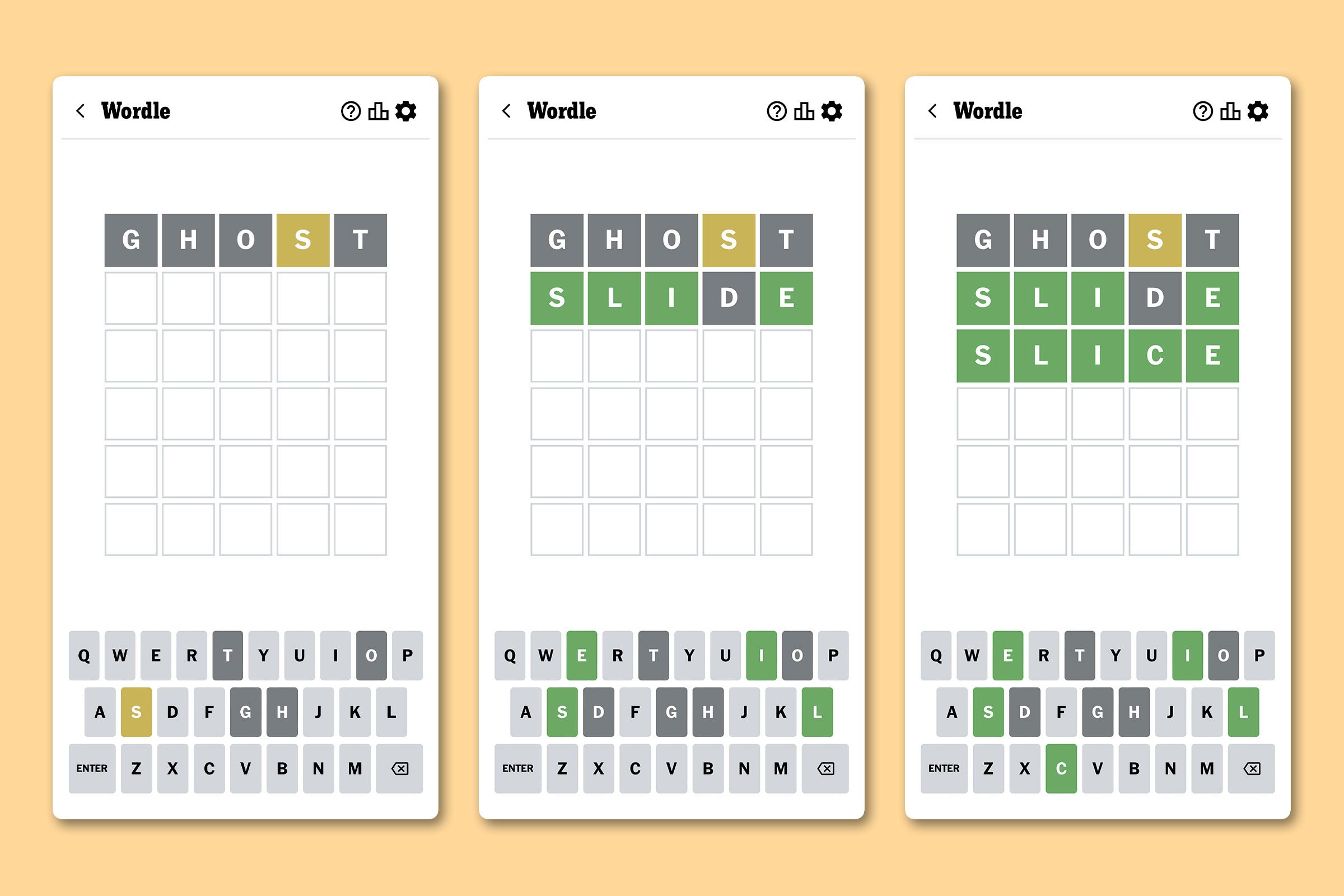This screenshot has height=896, width=1344.
Task: Click help question mark on the leftmost panel
Action: (x=351, y=111)
